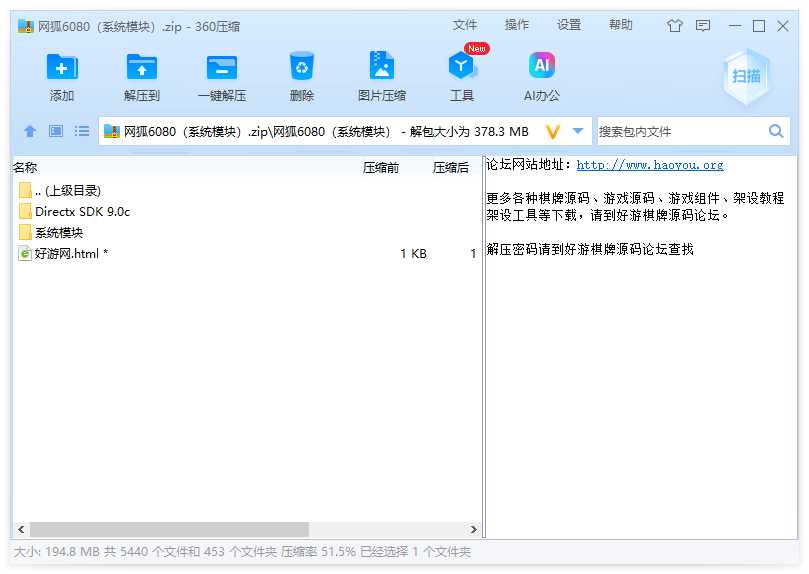Click the 添加 (Add) toolbar icon

(61, 67)
